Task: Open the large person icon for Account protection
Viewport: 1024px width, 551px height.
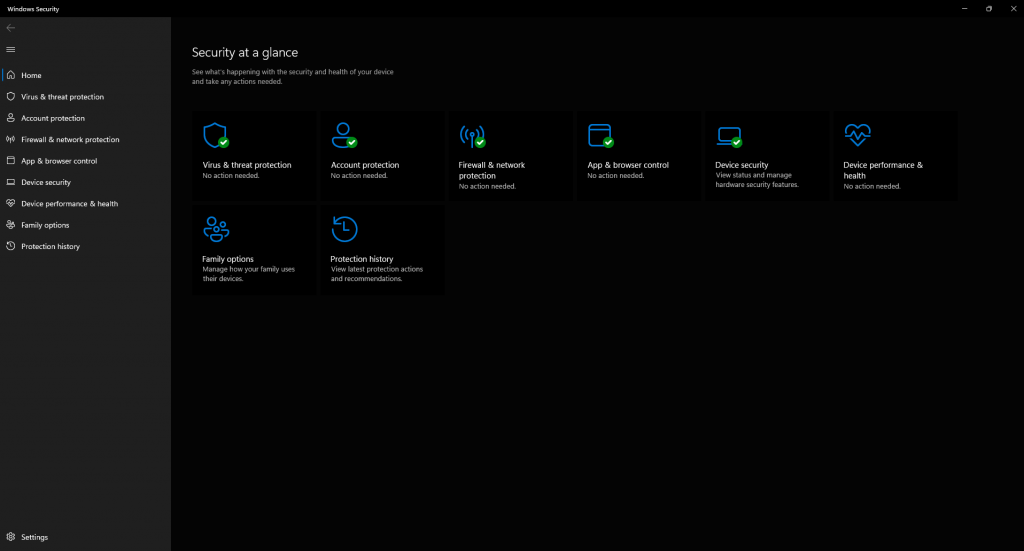Action: [344, 136]
